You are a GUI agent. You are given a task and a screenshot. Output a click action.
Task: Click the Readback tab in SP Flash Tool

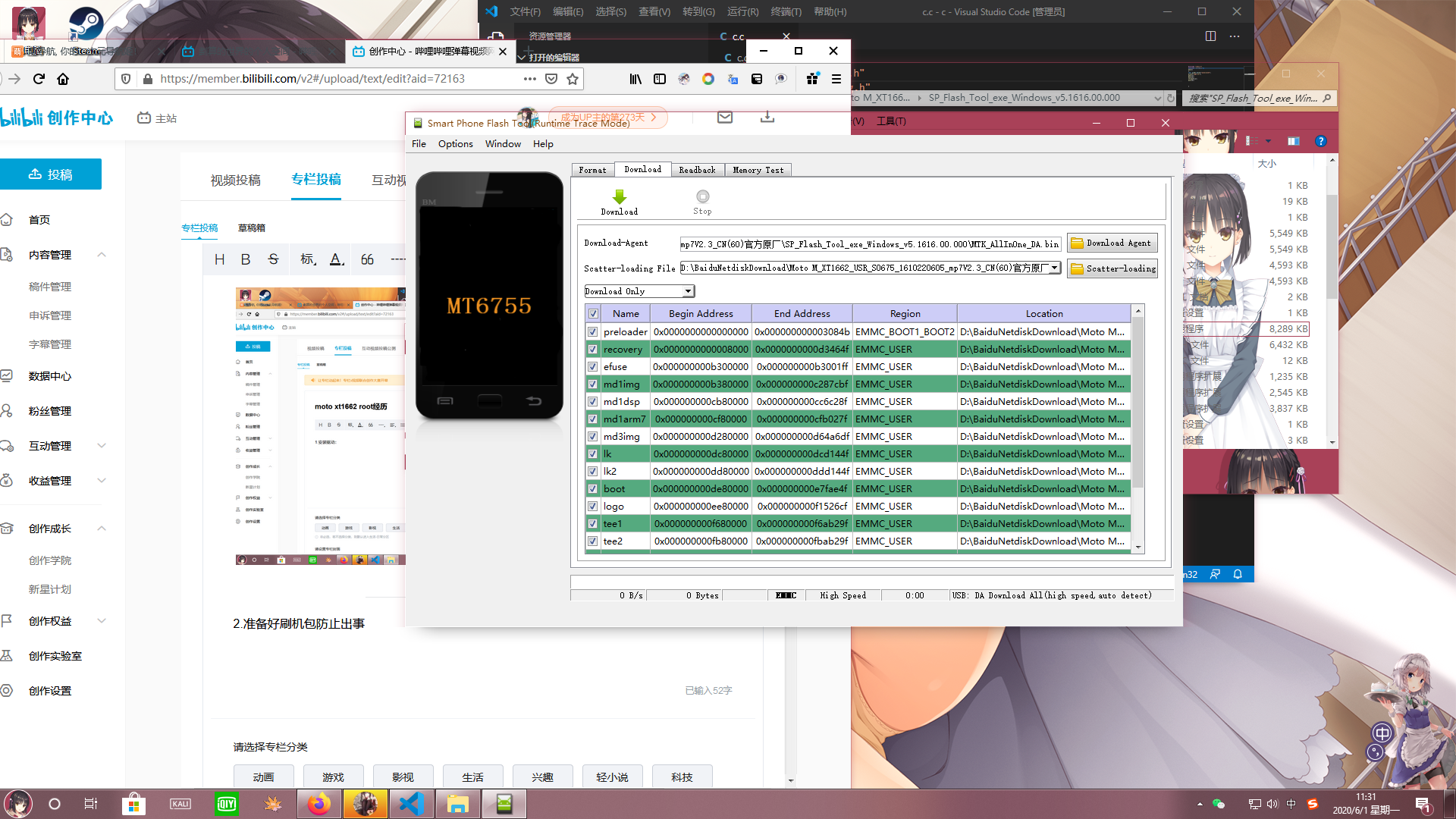[697, 169]
